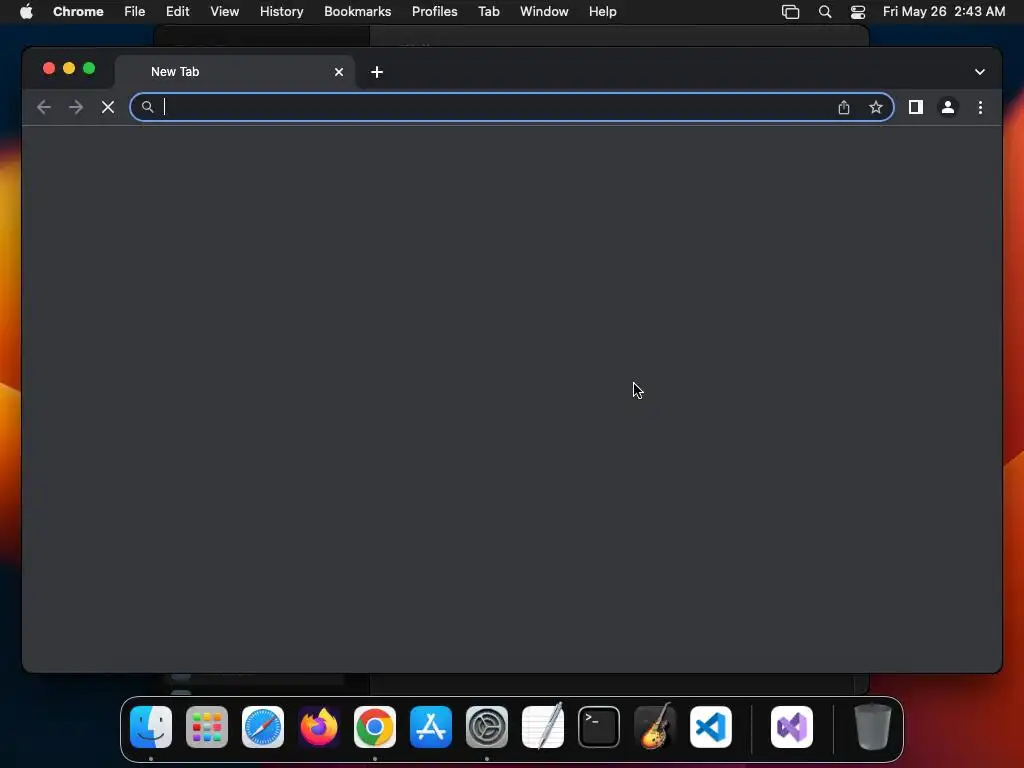Screen dimensions: 1024x768
Task: Show the date and time panel
Action: coord(944,11)
